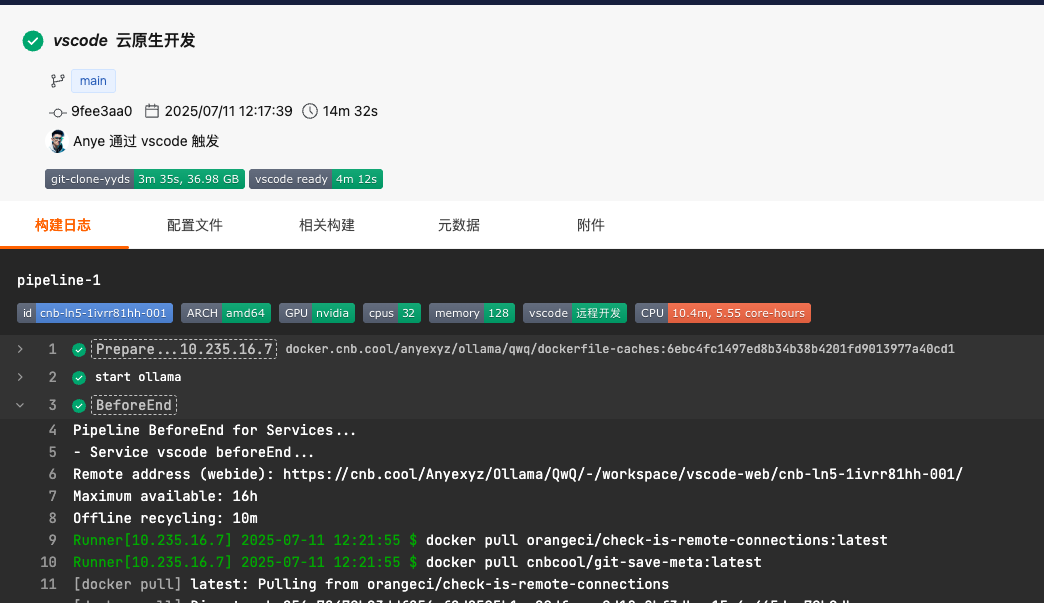Click the main branch tag
1044x603 pixels.
(x=93, y=81)
